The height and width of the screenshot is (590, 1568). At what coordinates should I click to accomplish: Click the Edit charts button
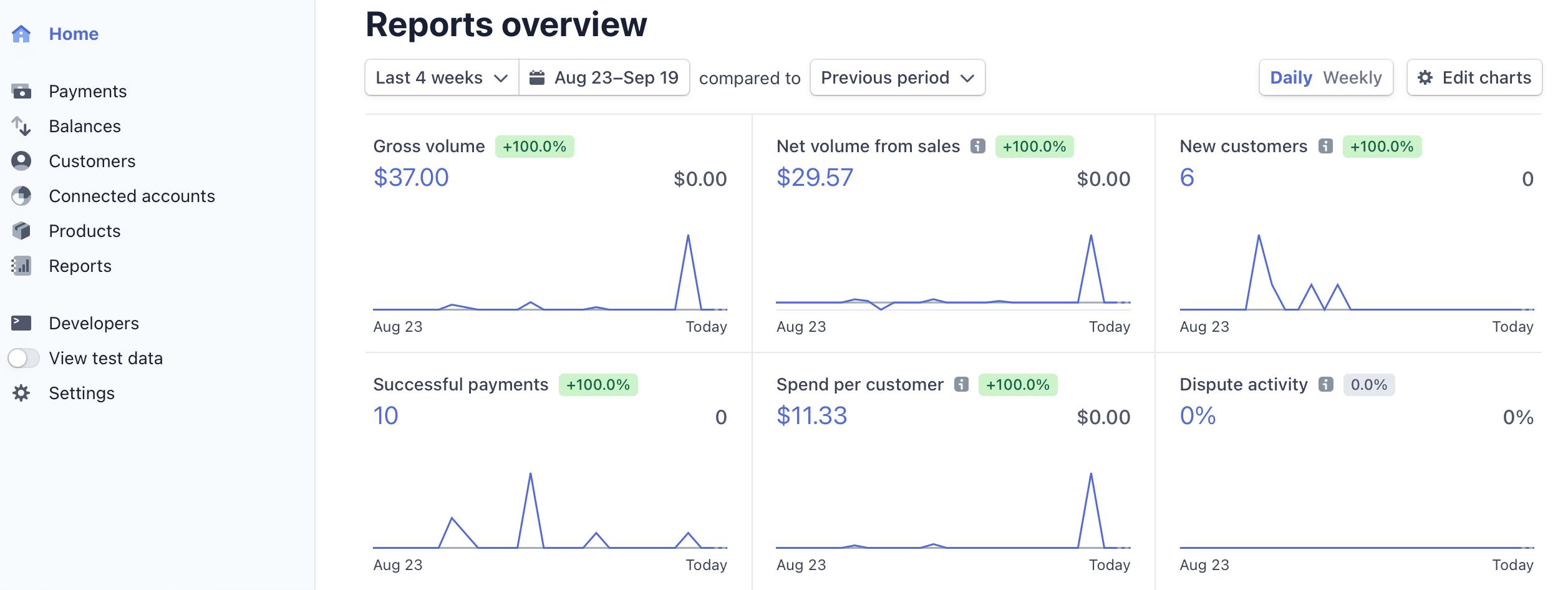(1474, 78)
